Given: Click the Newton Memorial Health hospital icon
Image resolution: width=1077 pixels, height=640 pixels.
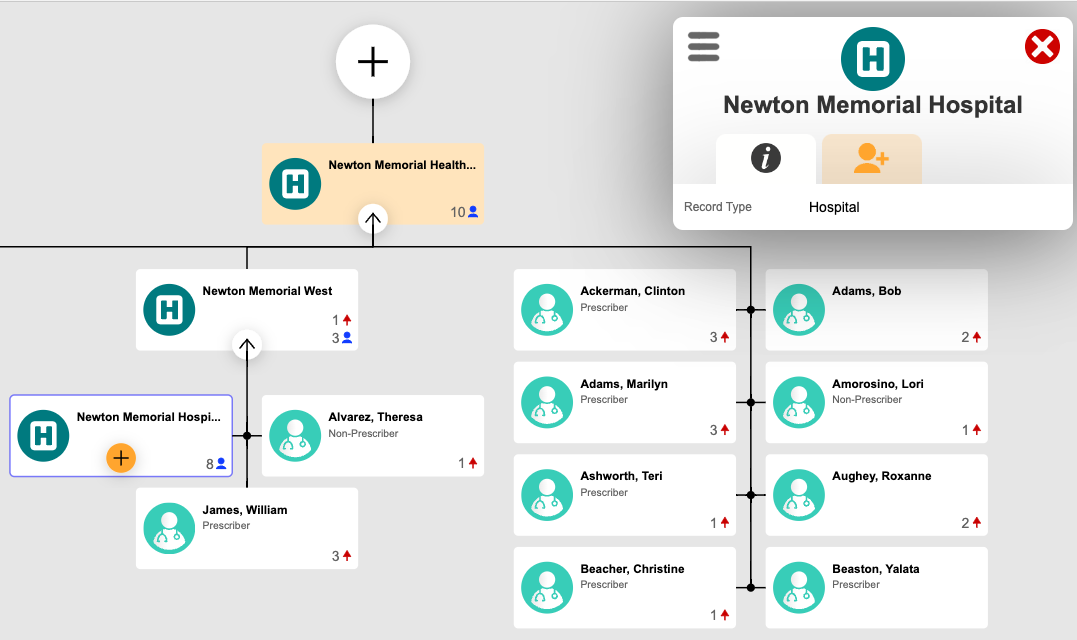Looking at the screenshot, I should click(x=295, y=184).
